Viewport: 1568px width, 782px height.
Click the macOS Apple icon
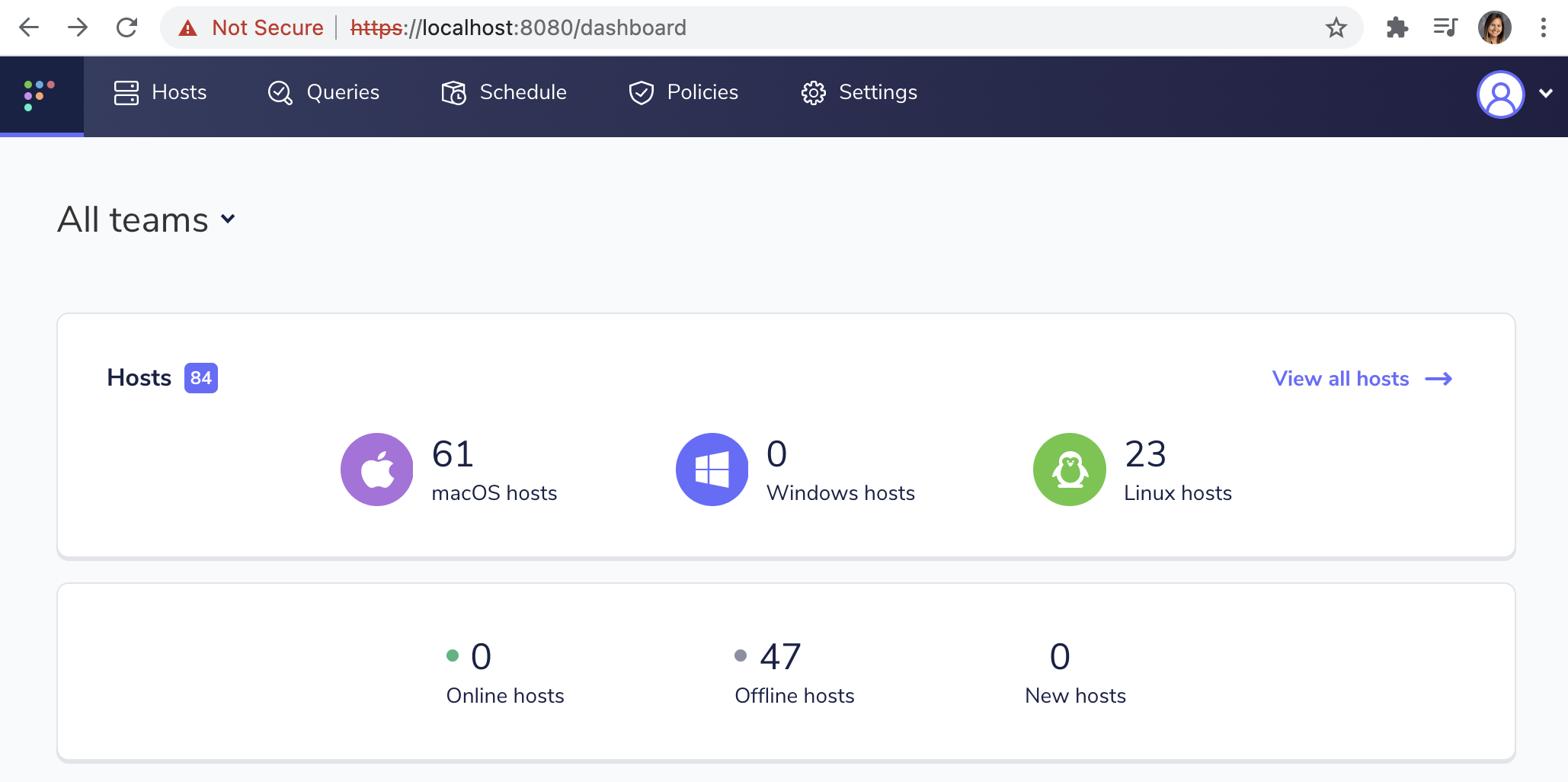(376, 469)
